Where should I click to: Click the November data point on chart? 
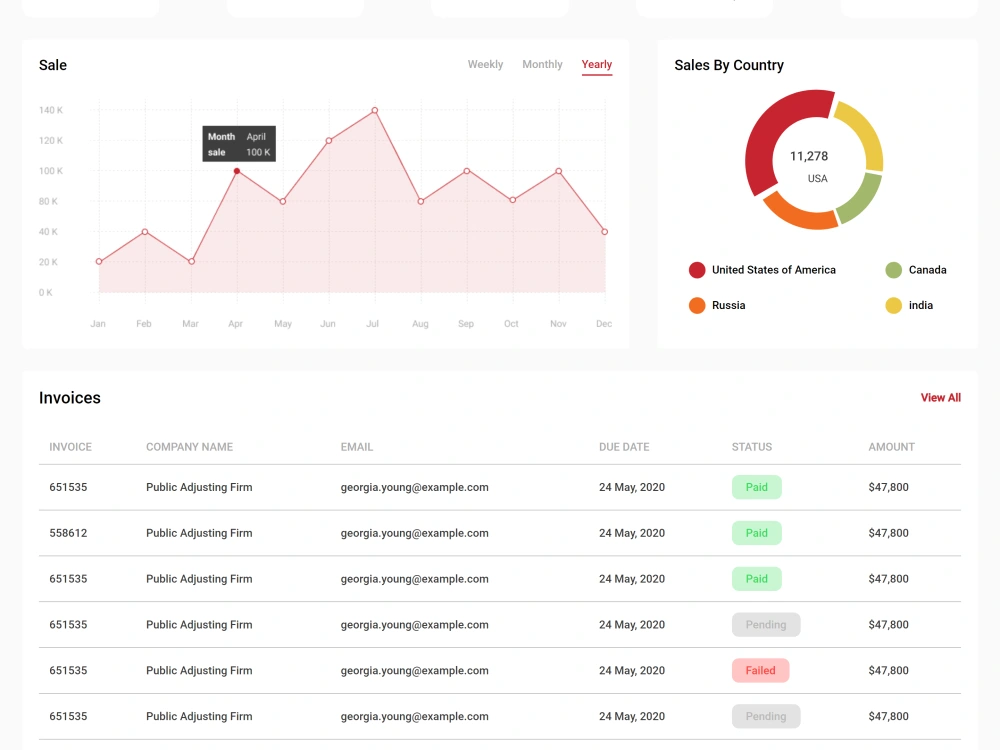[559, 171]
